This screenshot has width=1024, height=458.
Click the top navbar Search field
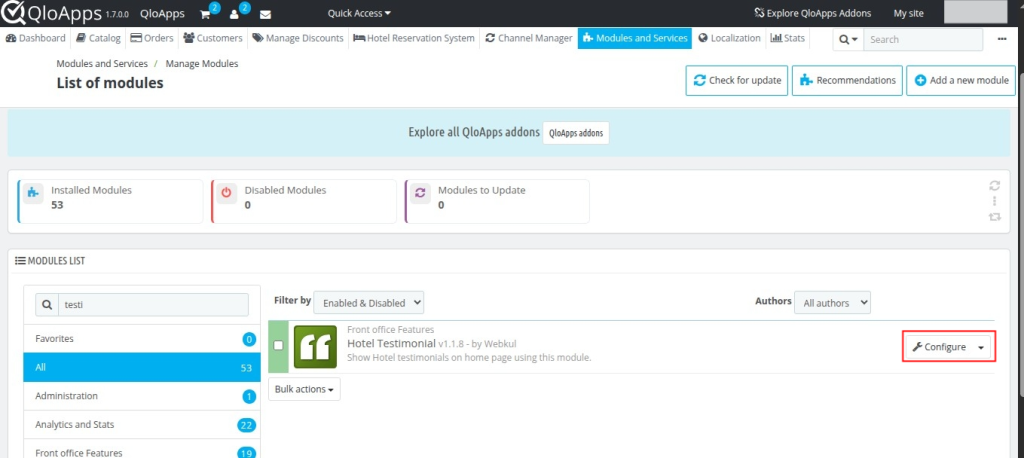tap(923, 39)
